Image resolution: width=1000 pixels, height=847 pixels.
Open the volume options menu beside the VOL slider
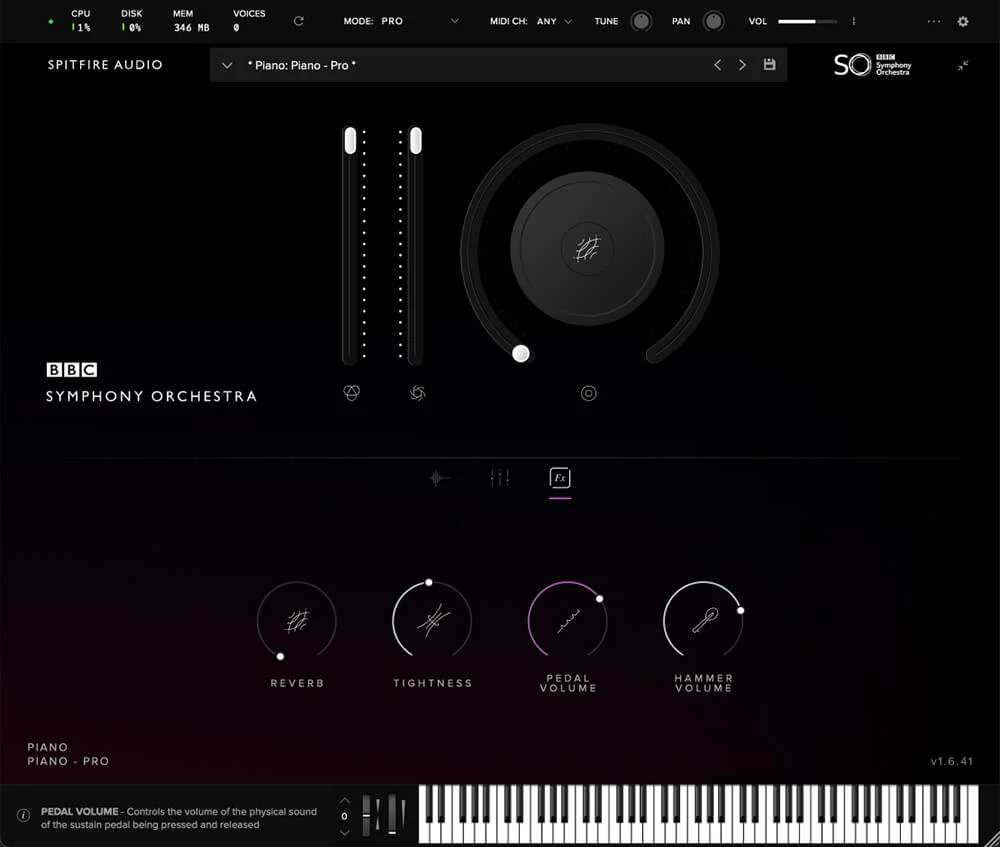853,21
